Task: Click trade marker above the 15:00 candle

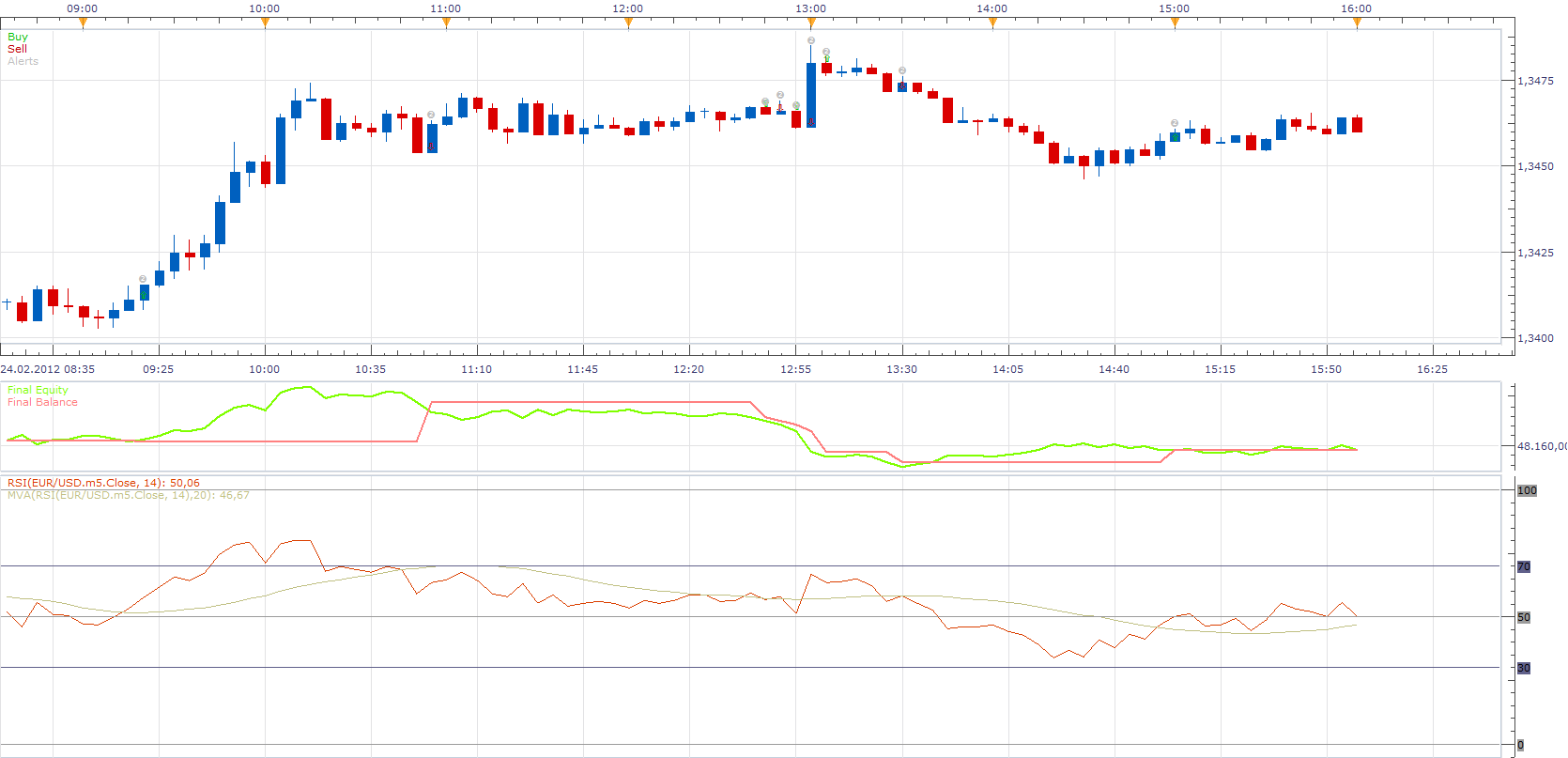Action: click(1175, 123)
